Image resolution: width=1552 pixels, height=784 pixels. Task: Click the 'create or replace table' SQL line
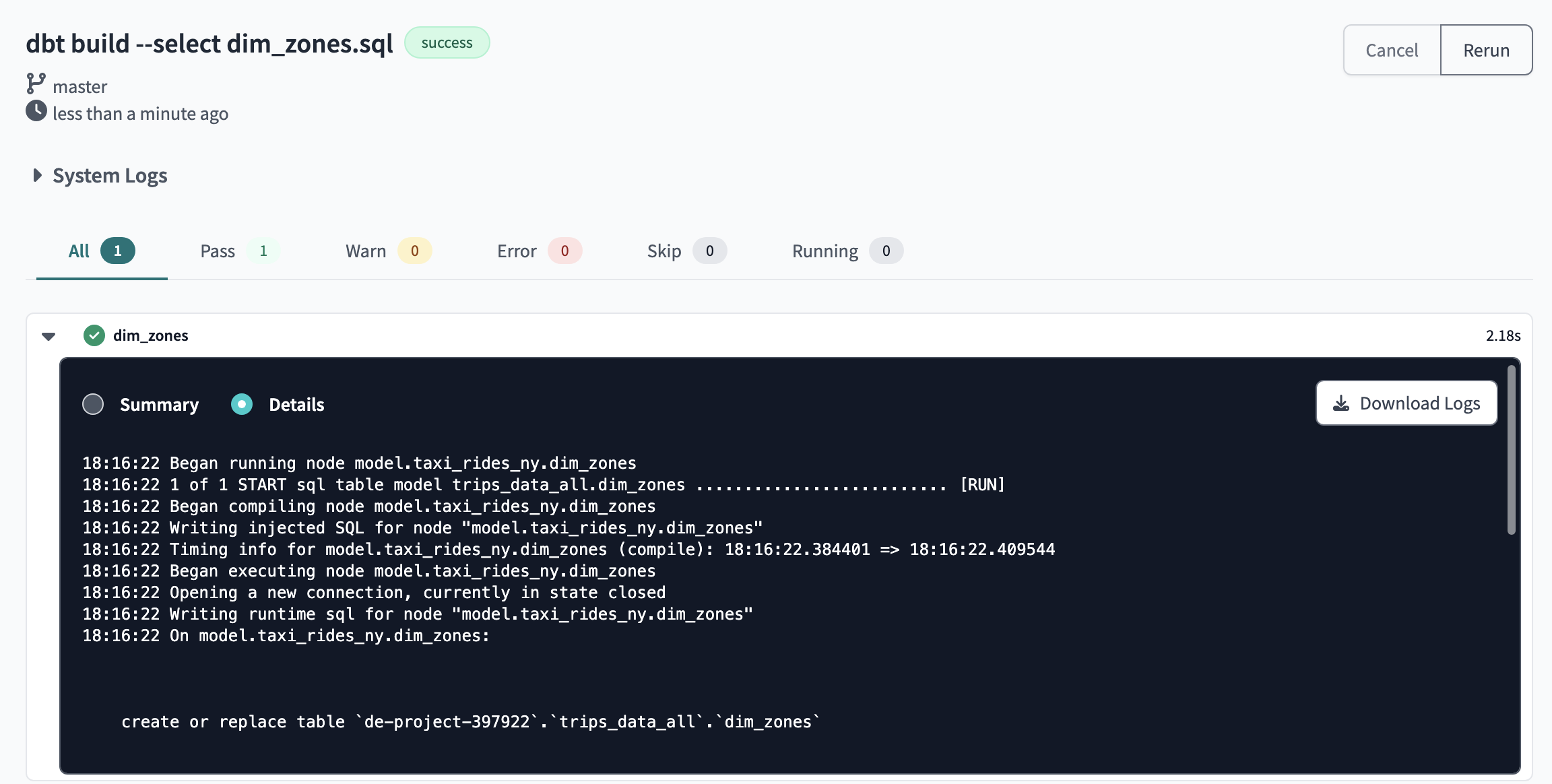[471, 722]
